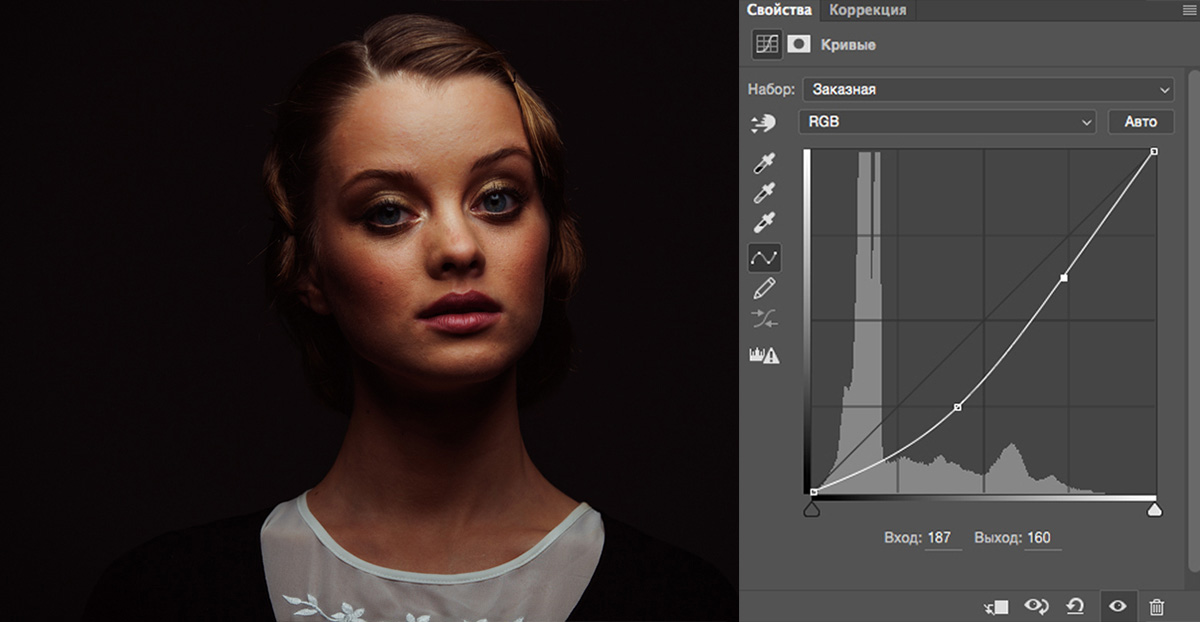Click the on-image adjustment hand tool
This screenshot has height=622, width=1200.
pos(763,122)
